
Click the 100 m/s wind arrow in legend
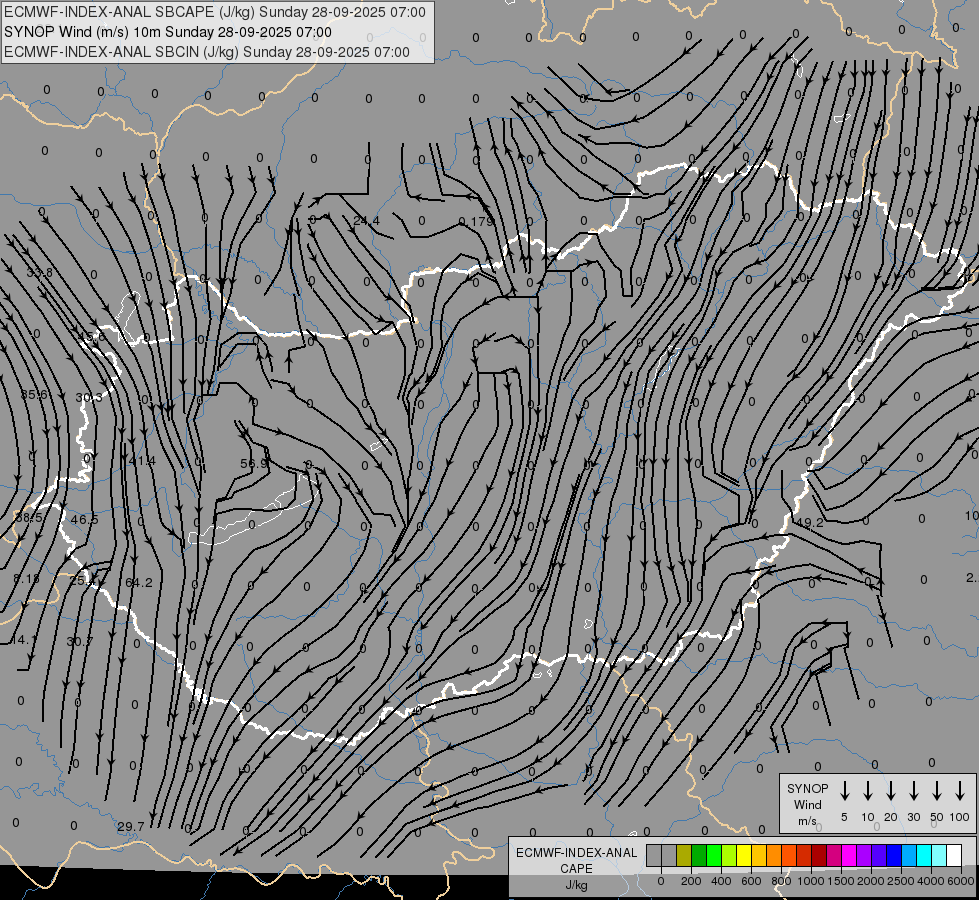[960, 791]
